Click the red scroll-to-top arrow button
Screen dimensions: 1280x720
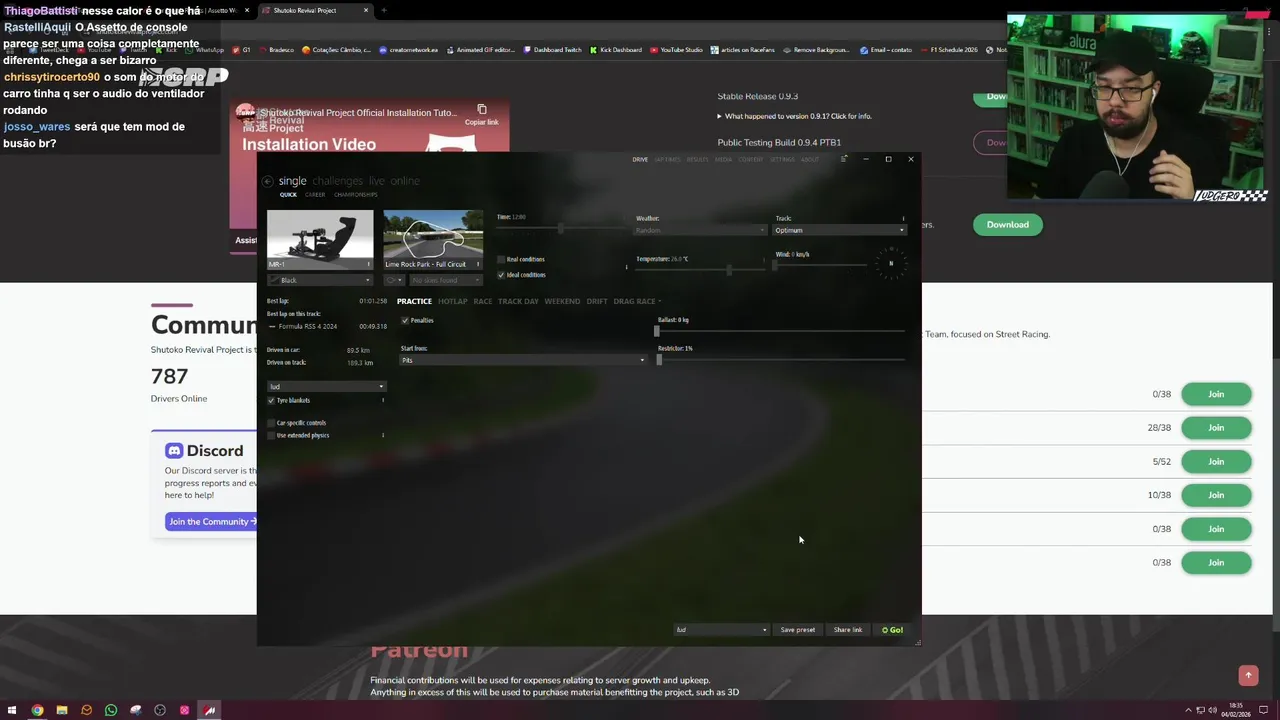pyautogui.click(x=1248, y=676)
